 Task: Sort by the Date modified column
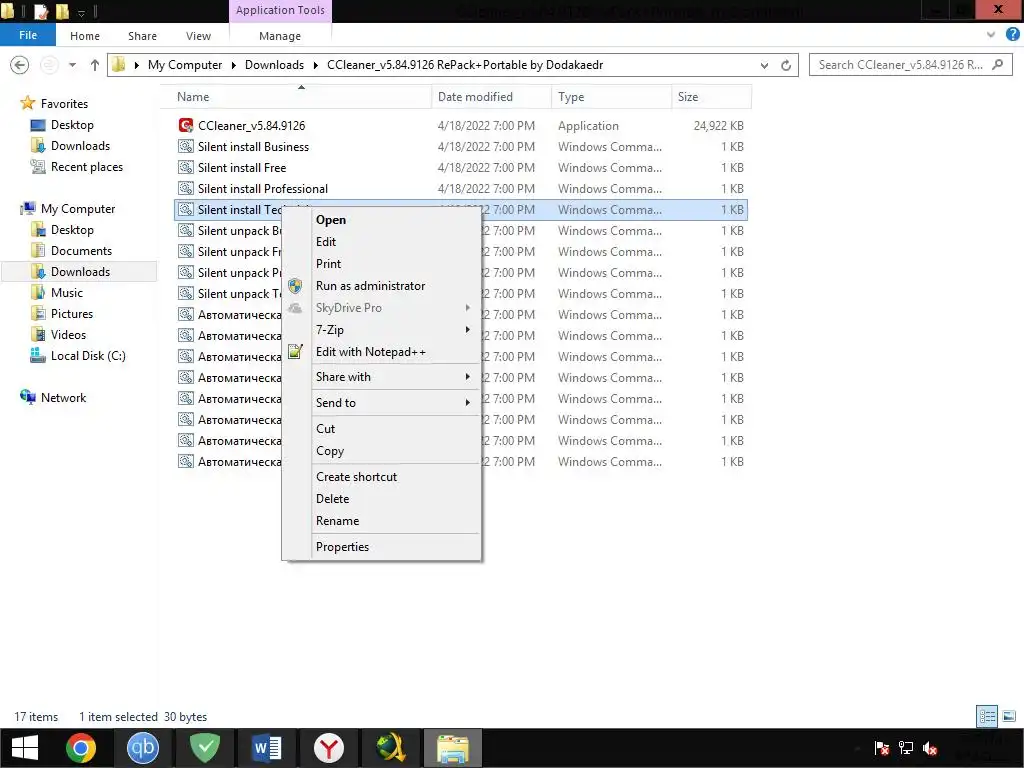[x=491, y=97]
